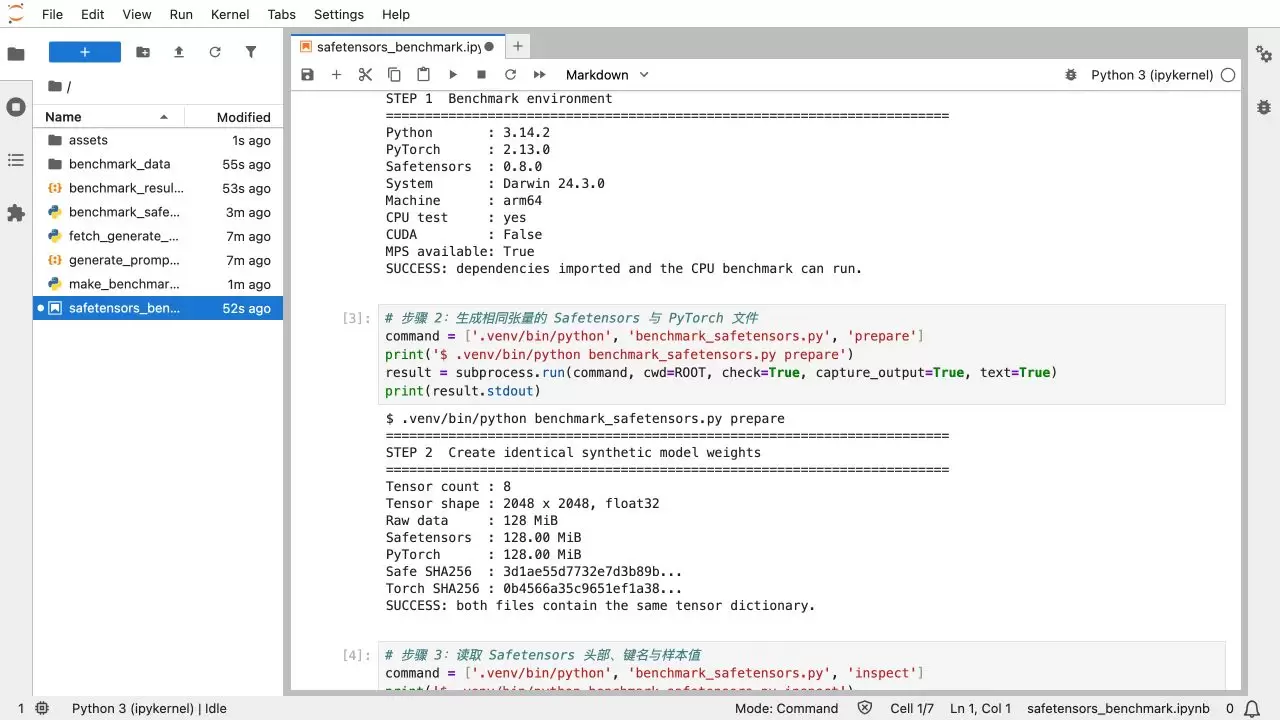Close the safetensors_benchmark.ipynb tab via dot

pos(489,47)
